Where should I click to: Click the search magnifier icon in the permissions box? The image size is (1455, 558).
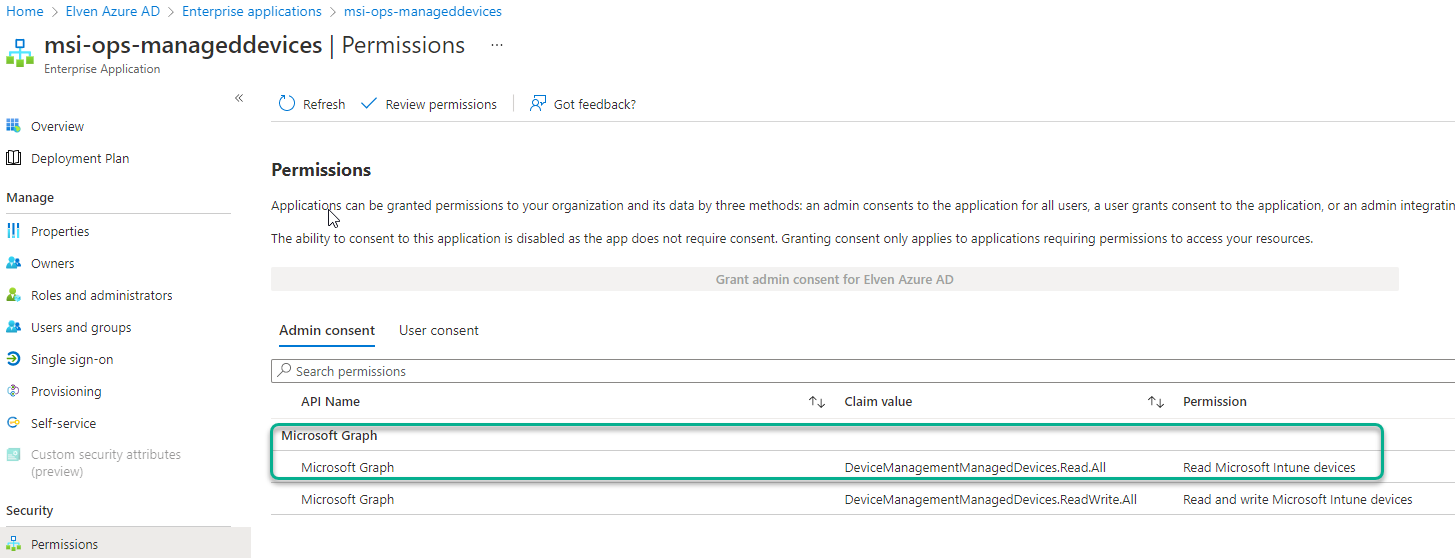pyautogui.click(x=285, y=371)
